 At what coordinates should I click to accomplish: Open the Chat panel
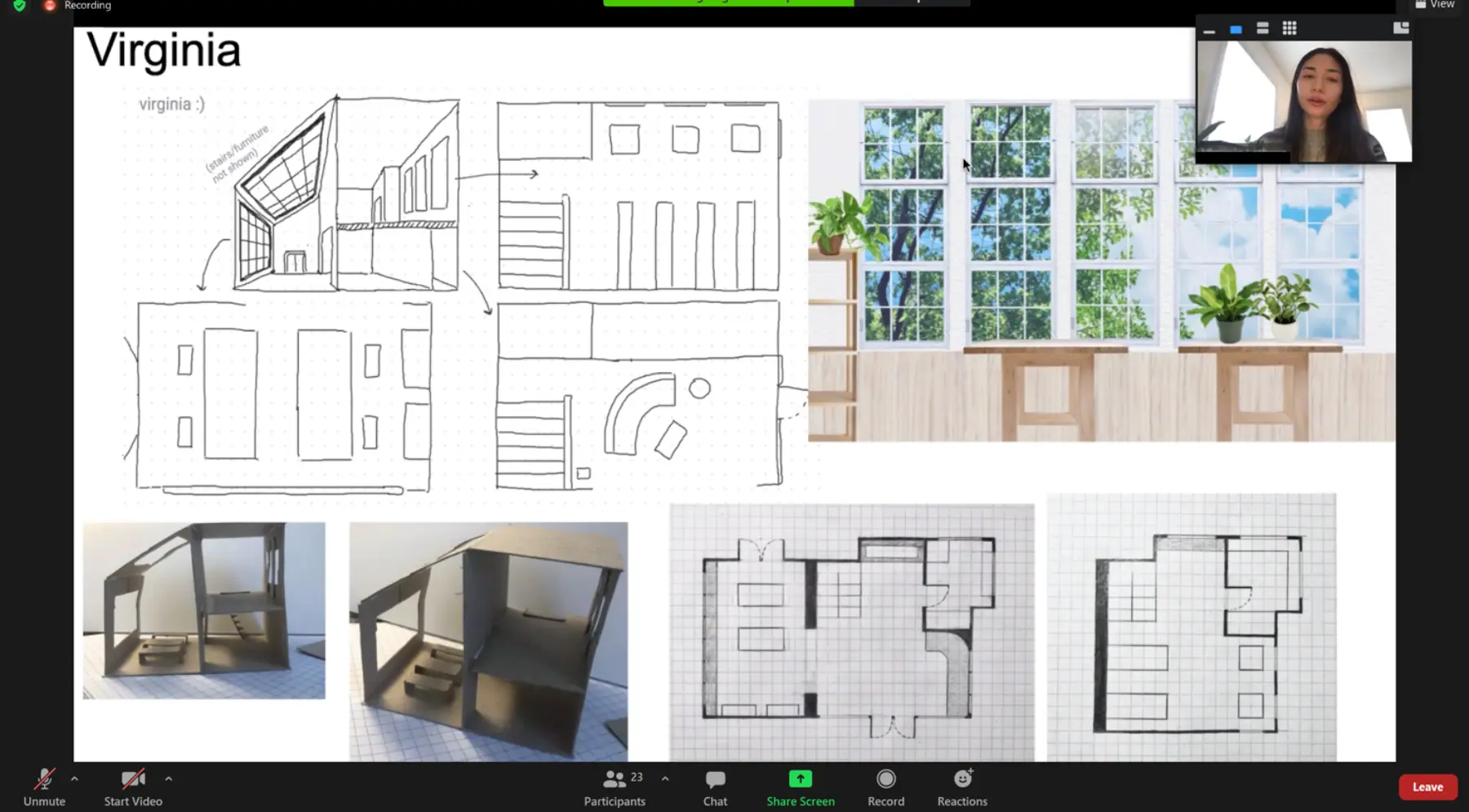715,788
